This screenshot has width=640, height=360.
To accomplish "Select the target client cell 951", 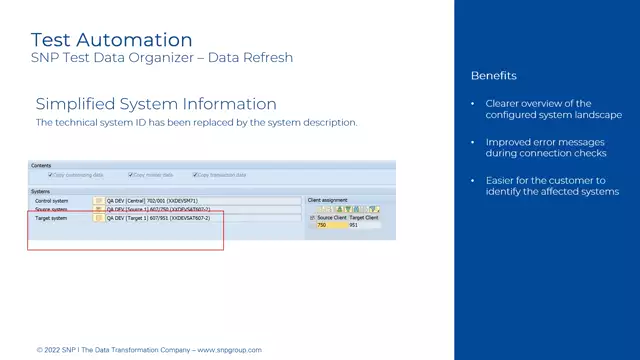I will (364, 225).
